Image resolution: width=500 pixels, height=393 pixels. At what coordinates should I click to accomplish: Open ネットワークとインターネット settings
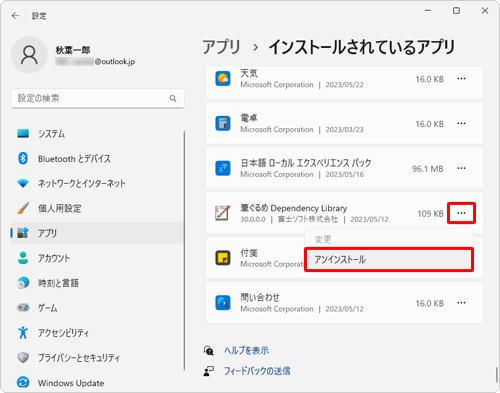pyautogui.click(x=97, y=183)
